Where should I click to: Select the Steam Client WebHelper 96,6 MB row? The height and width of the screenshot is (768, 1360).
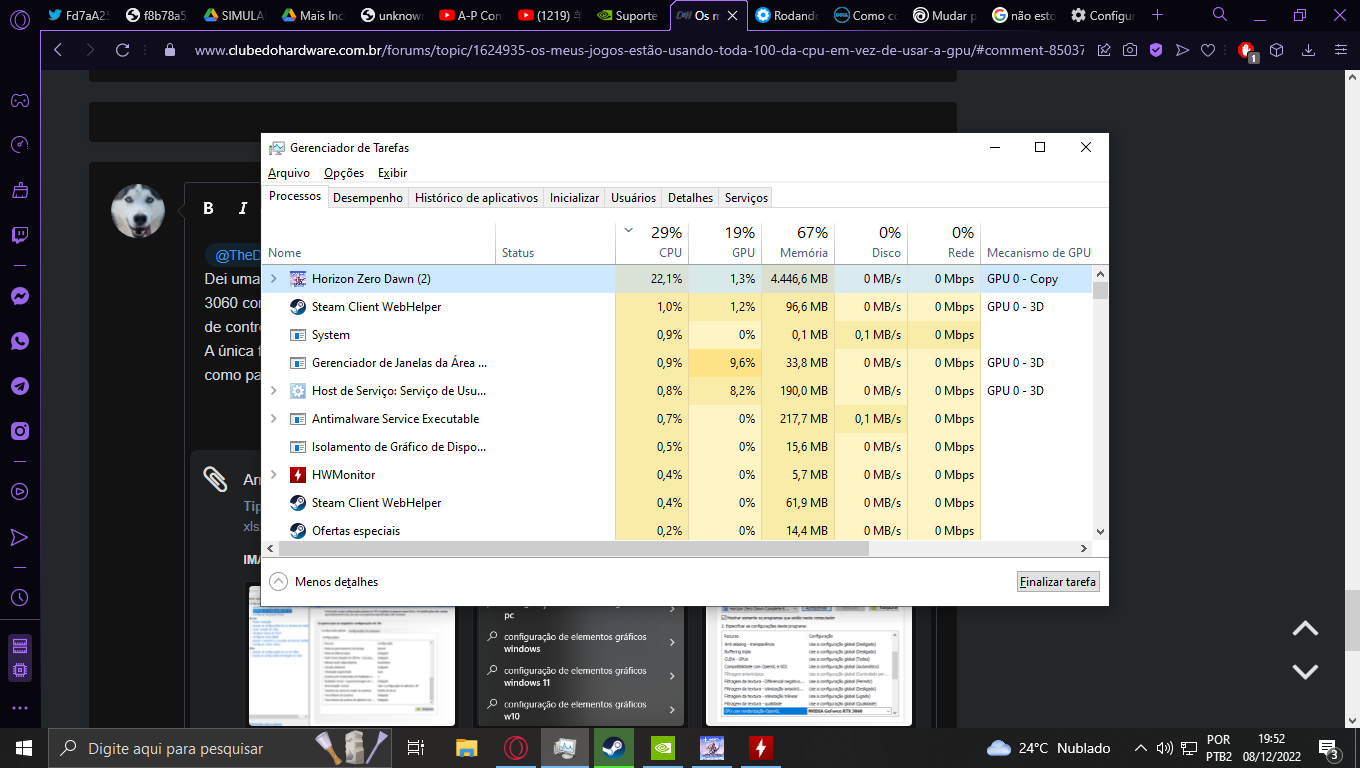(679, 307)
